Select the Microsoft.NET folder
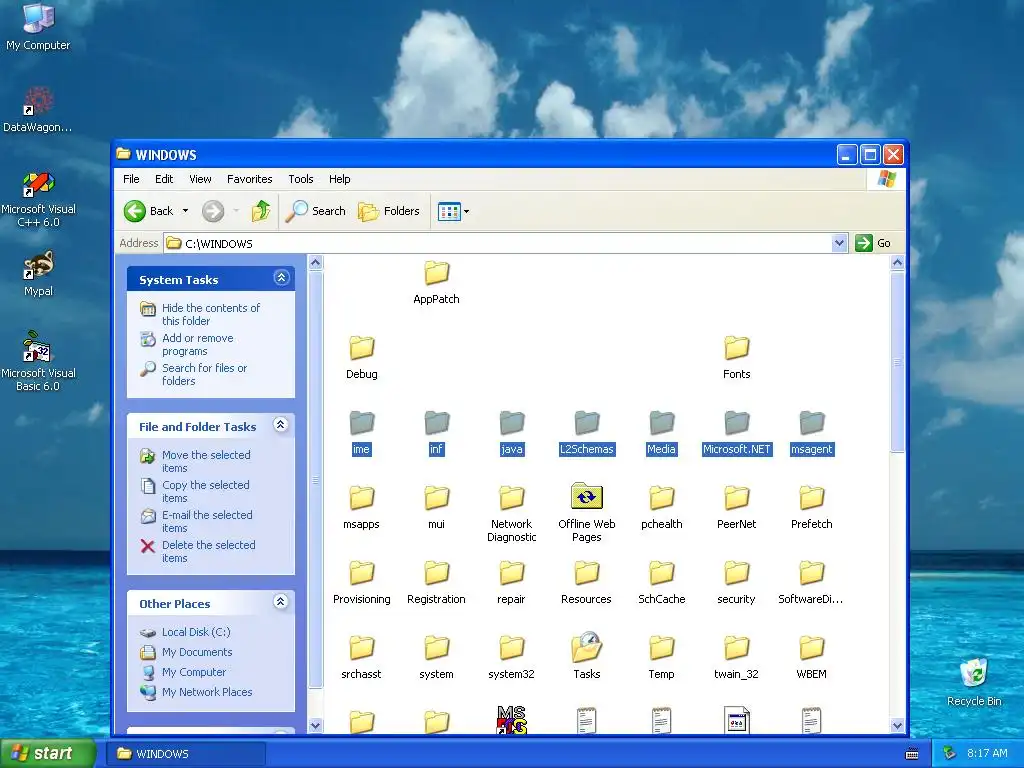Image resolution: width=1024 pixels, height=768 pixels. point(737,433)
